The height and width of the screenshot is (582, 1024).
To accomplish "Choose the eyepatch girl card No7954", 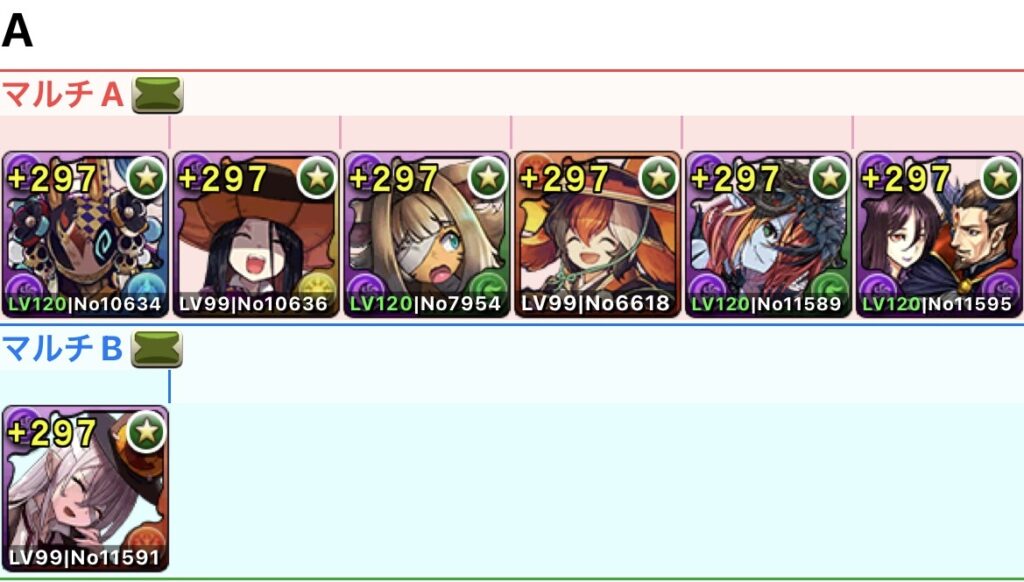I will (427, 234).
